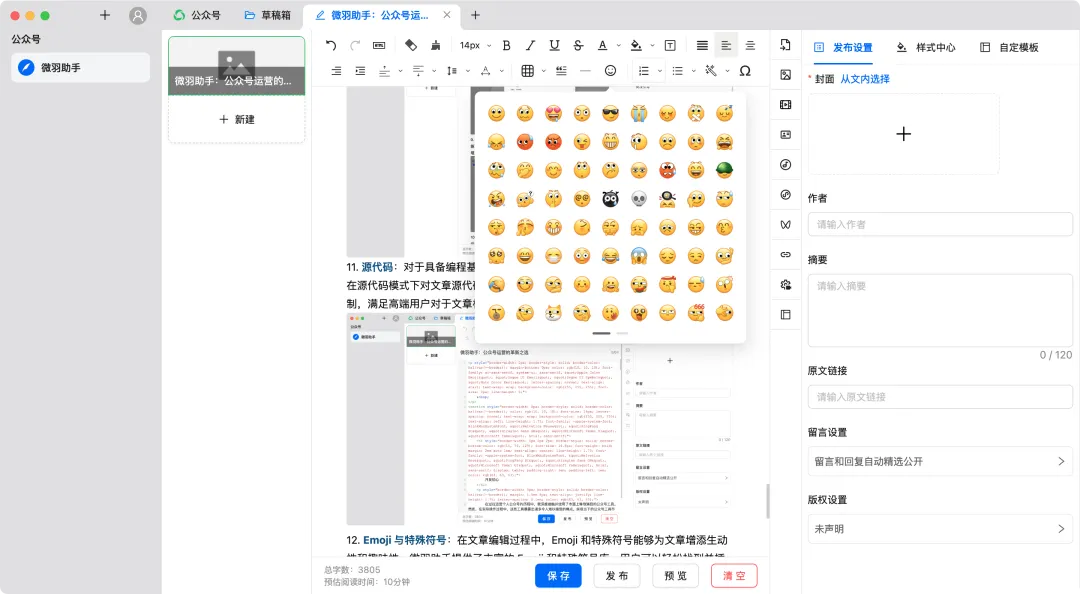Click the 请输入摘要 summary field
Viewport: 1080px width, 594px height.
pos(939,310)
